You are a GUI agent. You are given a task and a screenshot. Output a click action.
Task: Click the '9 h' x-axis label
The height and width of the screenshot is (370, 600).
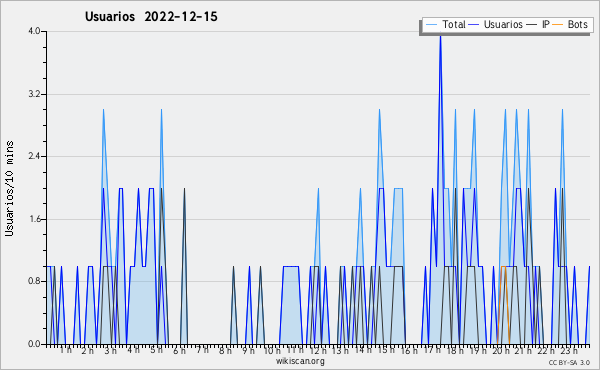(248, 350)
